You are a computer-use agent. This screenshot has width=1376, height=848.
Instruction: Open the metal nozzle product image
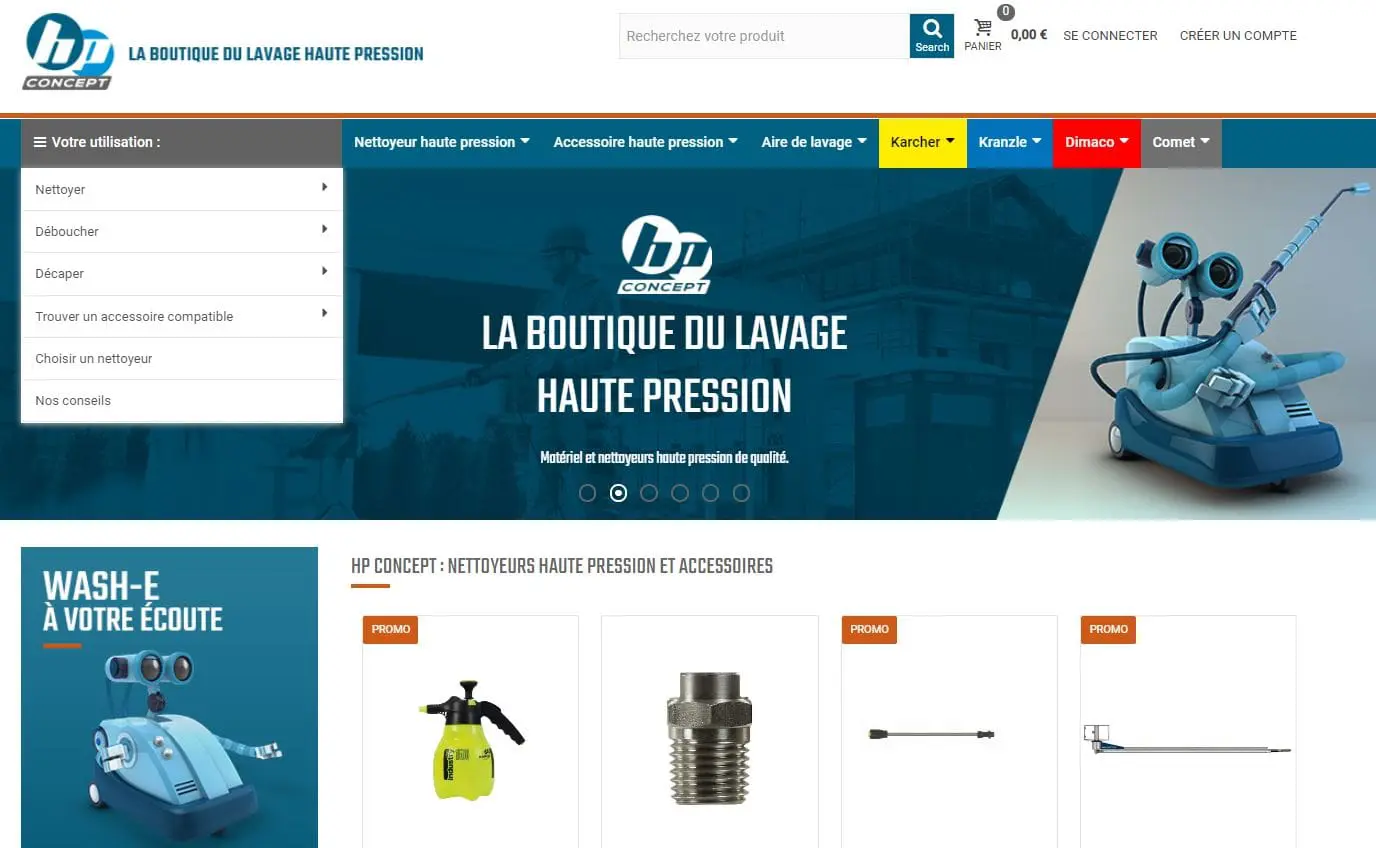pyautogui.click(x=709, y=738)
